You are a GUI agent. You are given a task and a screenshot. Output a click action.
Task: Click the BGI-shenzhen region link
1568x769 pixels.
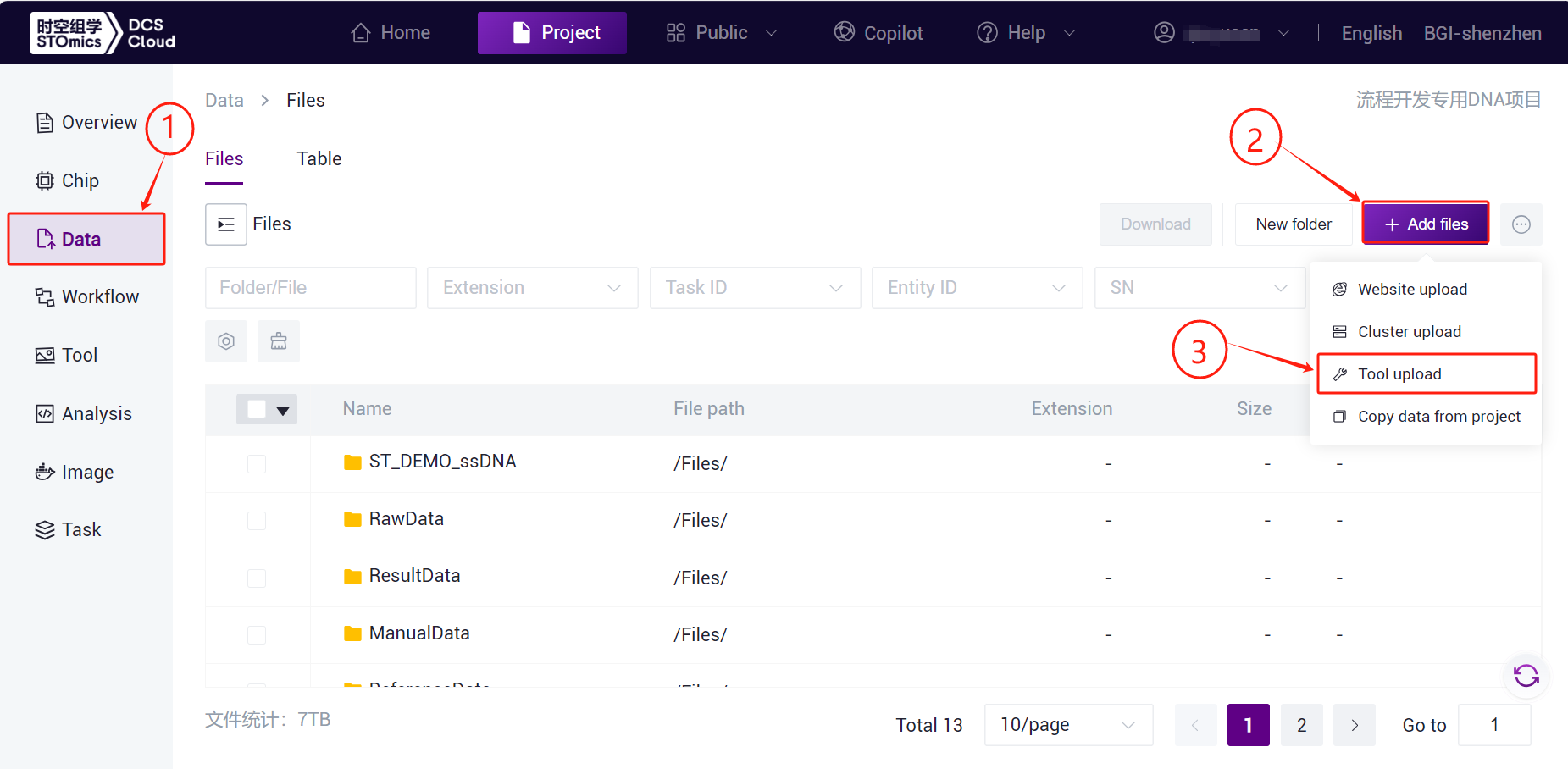(x=1482, y=33)
